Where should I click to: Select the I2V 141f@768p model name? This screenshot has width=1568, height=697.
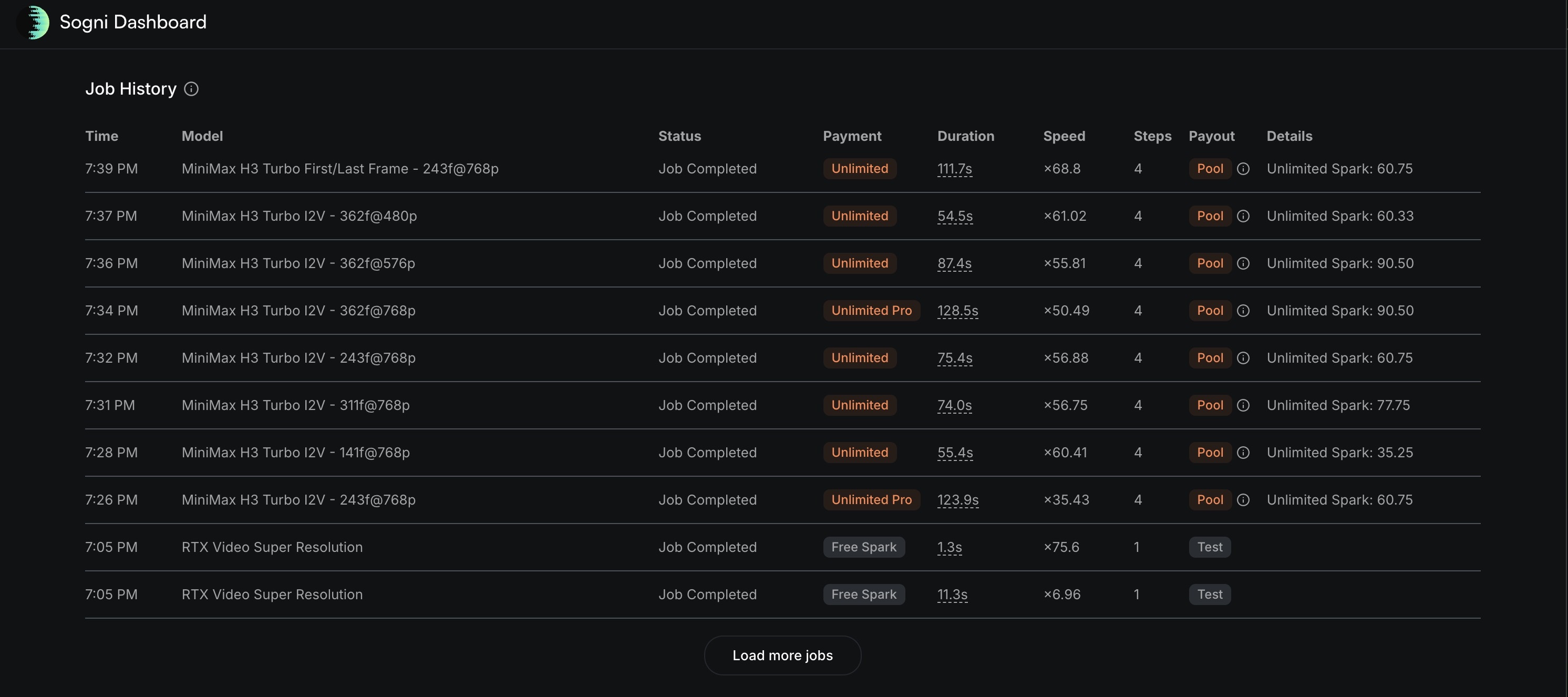(295, 452)
